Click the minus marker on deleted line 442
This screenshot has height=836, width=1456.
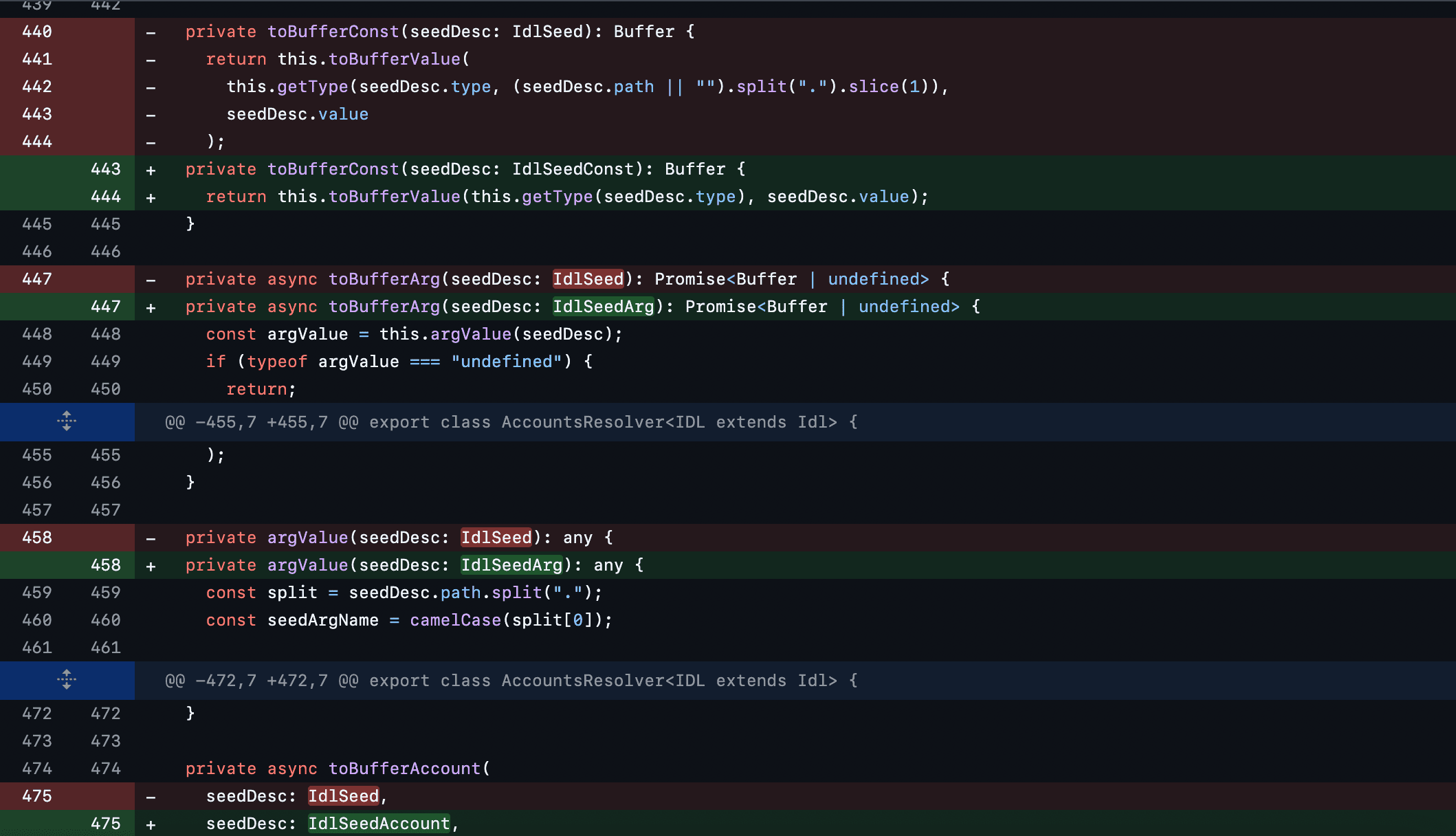point(151,87)
